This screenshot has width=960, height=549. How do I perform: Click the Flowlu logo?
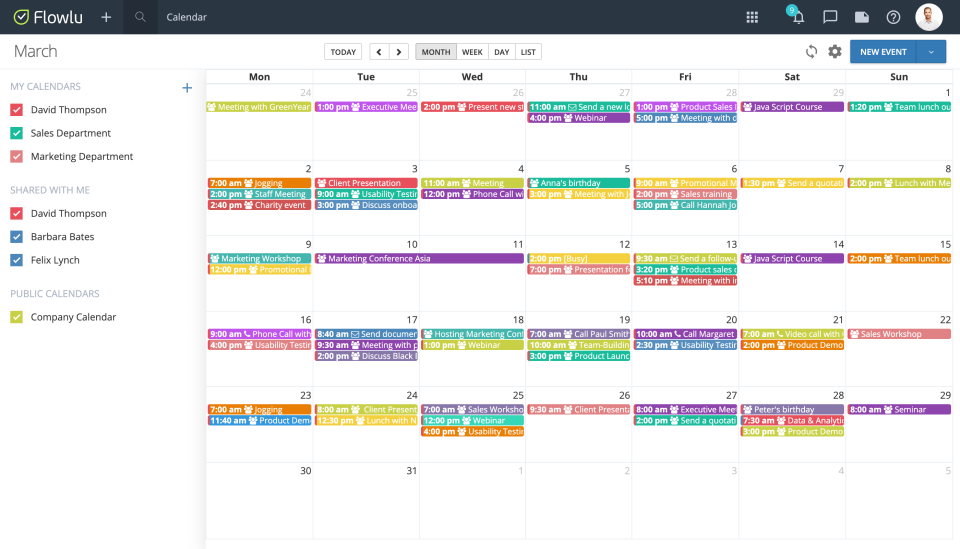[x=48, y=17]
